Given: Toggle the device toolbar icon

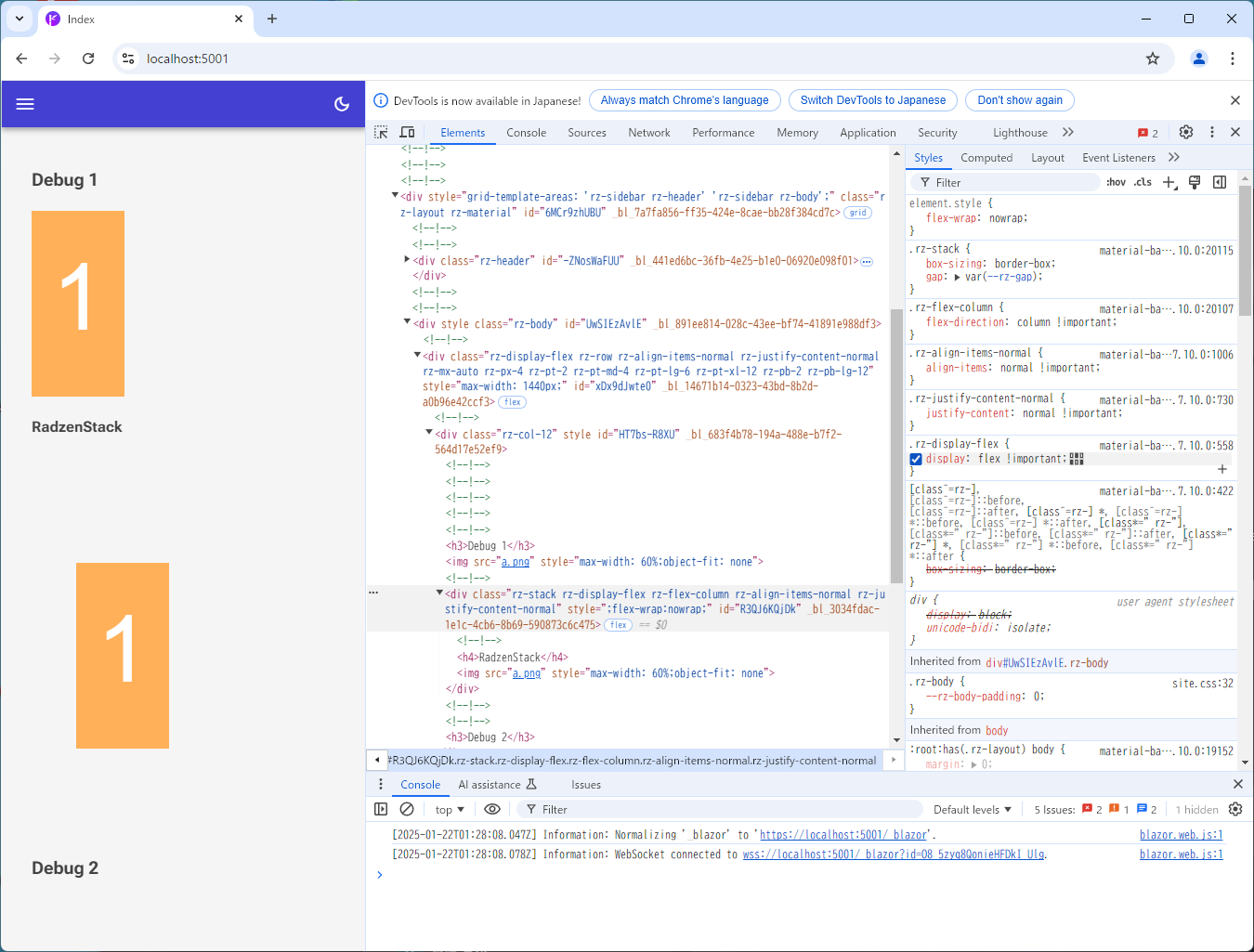Looking at the screenshot, I should pos(407,133).
